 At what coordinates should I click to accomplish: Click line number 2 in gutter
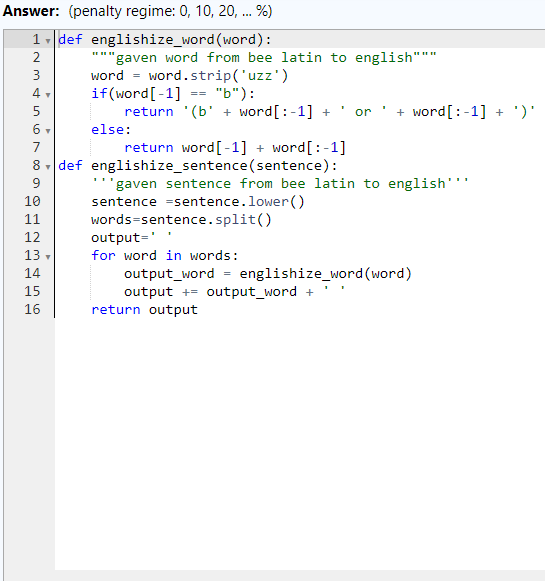pos(36,57)
